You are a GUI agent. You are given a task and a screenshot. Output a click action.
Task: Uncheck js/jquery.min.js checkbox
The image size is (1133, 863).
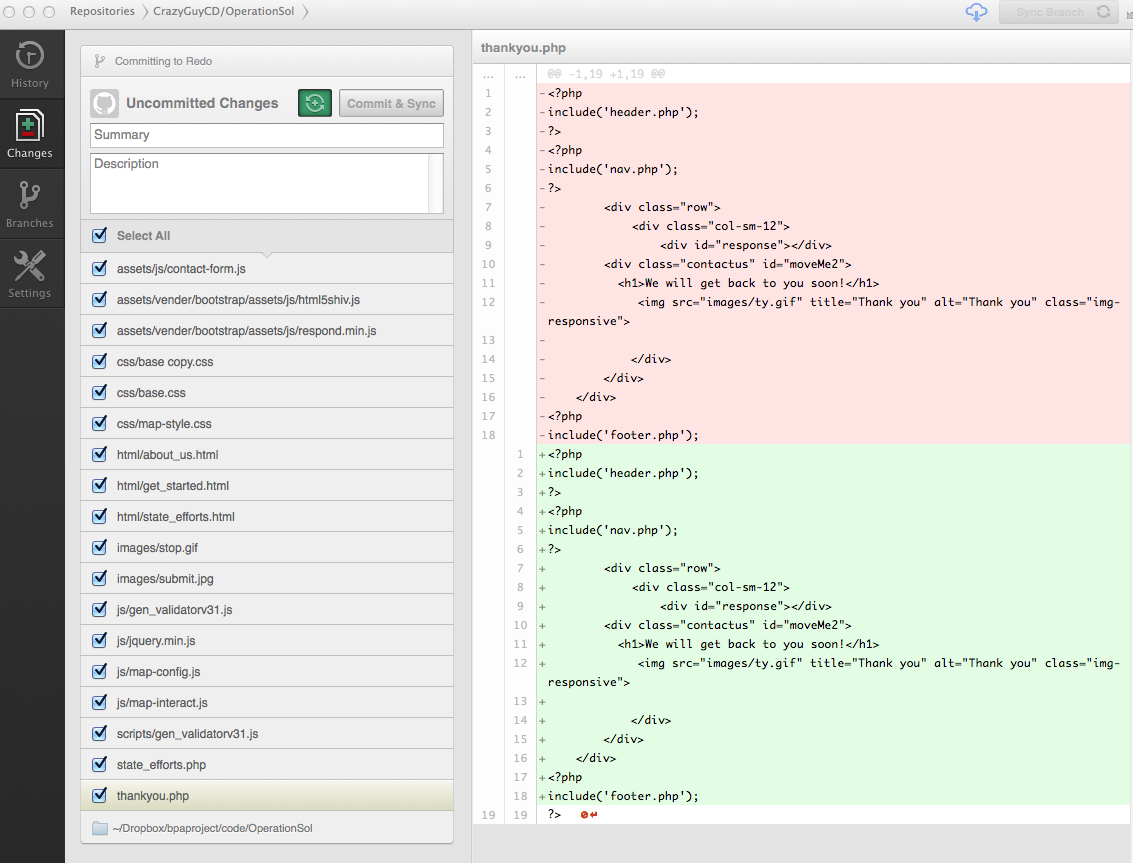[x=100, y=641]
